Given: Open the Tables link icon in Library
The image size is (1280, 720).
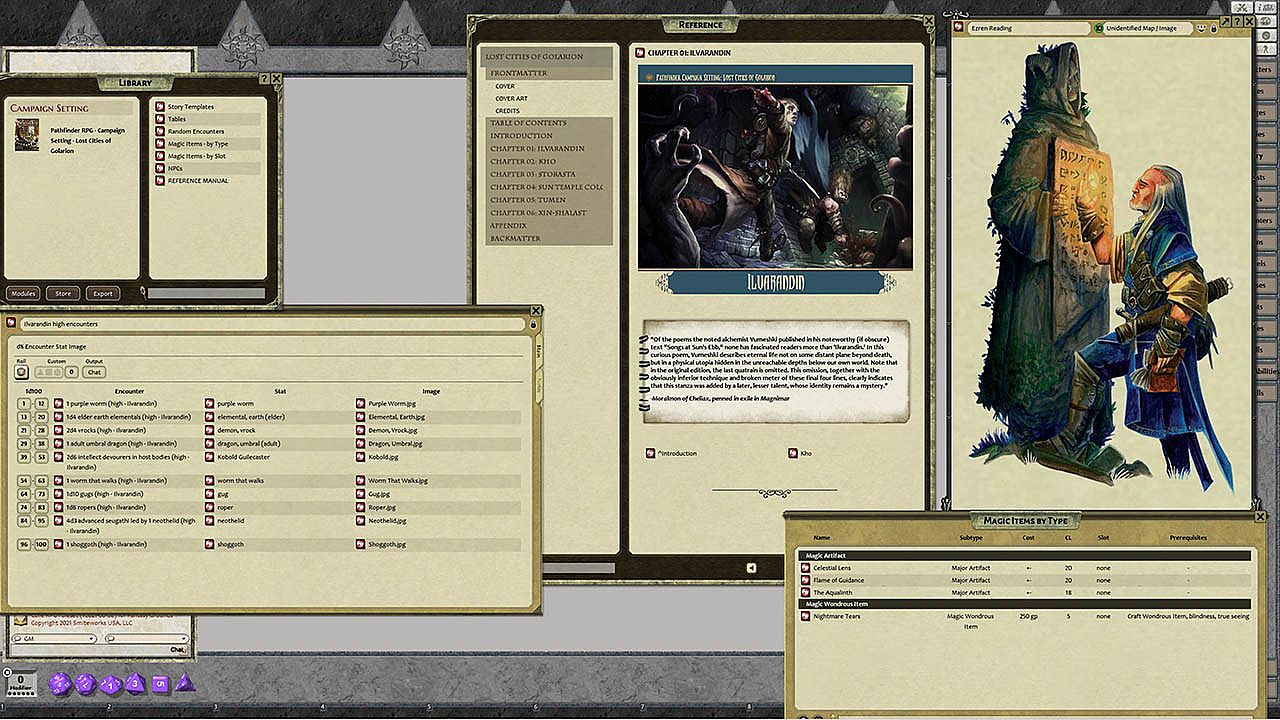Looking at the screenshot, I should tap(159, 119).
